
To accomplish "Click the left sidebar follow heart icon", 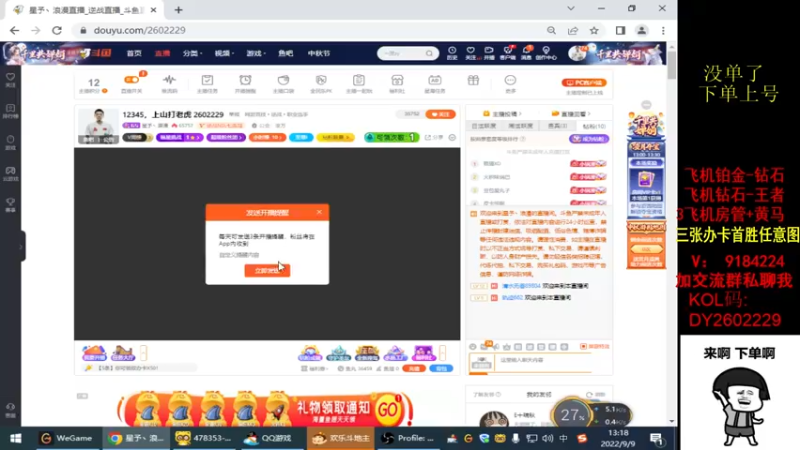I will click(11, 77).
